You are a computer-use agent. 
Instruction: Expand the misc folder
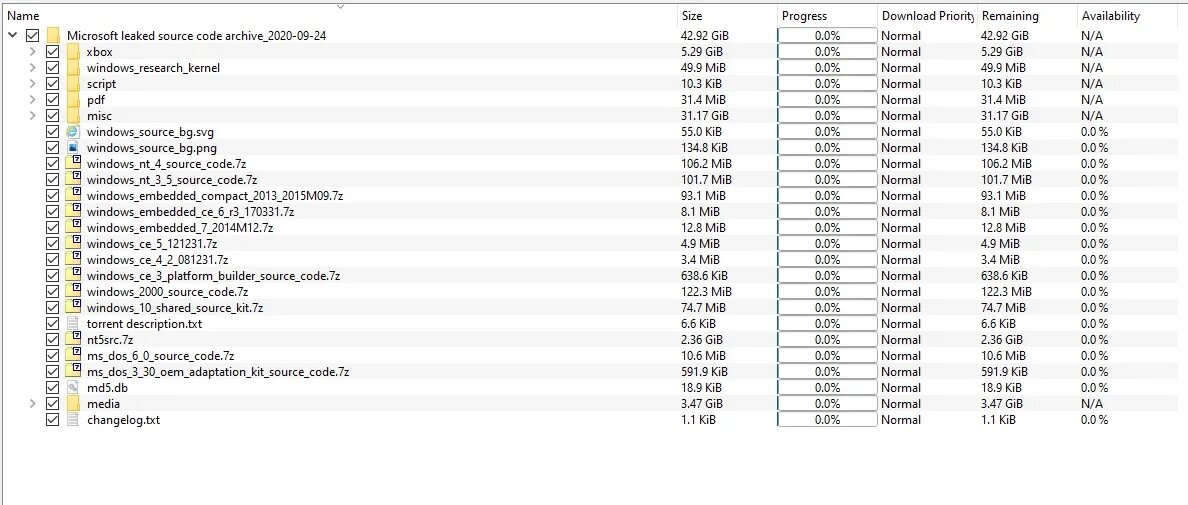point(33,116)
